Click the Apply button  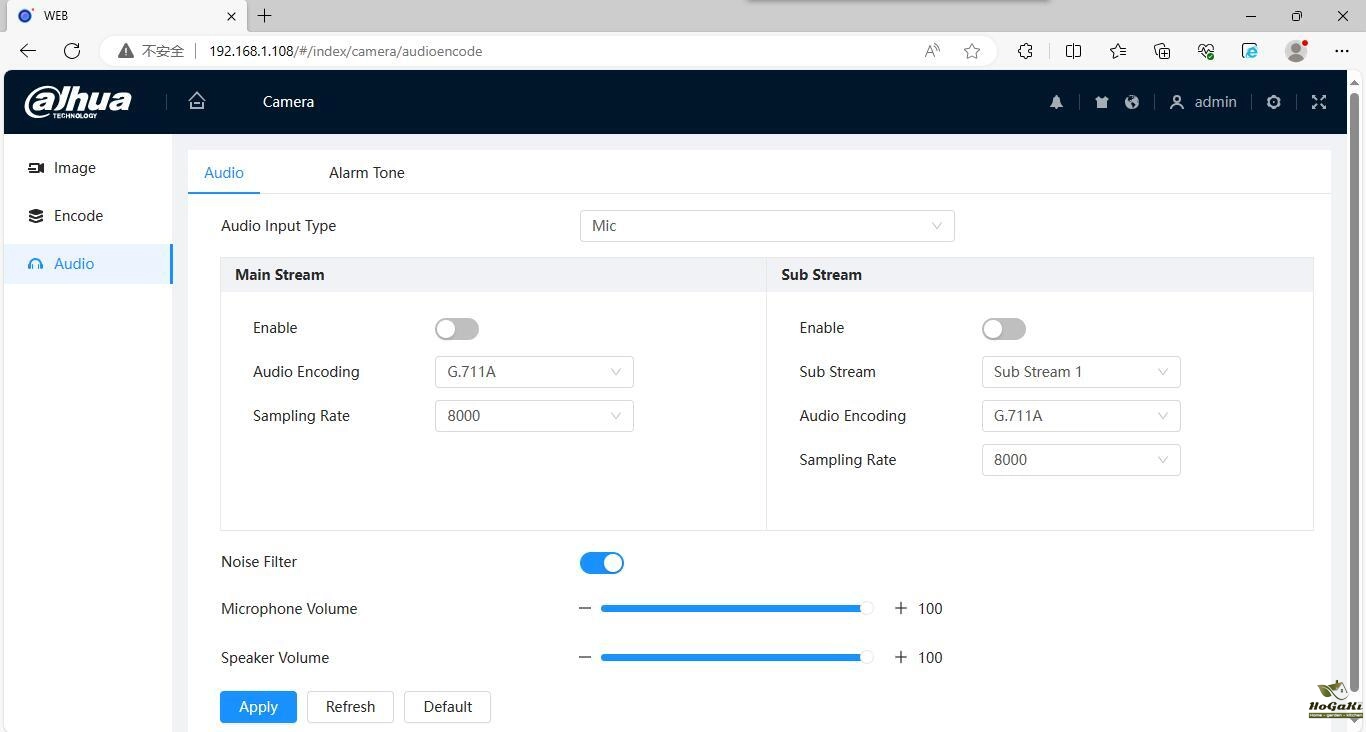point(258,707)
